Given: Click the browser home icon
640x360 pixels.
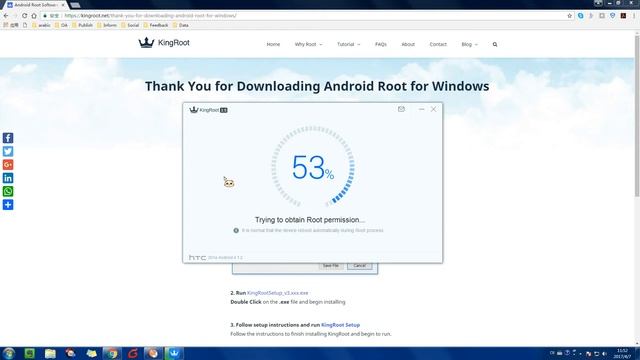Looking at the screenshot, I should [x=34, y=16].
